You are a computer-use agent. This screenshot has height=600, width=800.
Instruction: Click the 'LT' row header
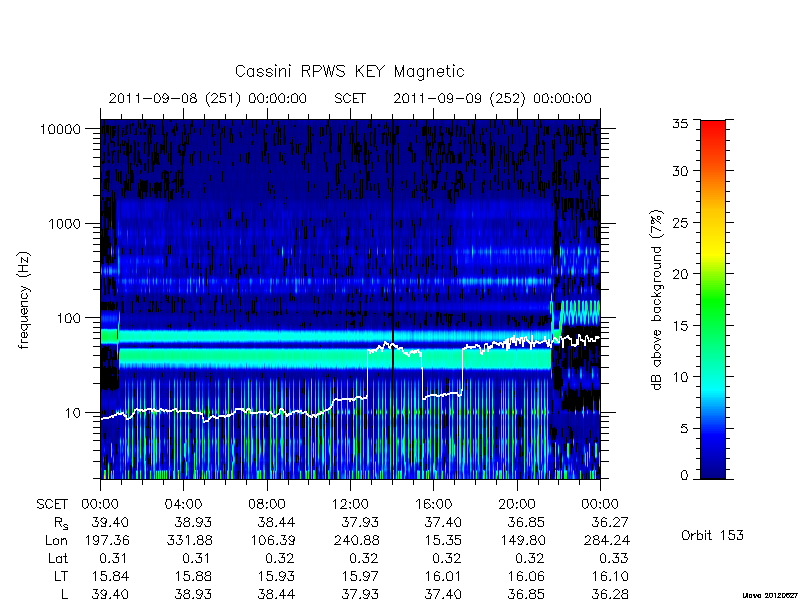pyautogui.click(x=61, y=577)
